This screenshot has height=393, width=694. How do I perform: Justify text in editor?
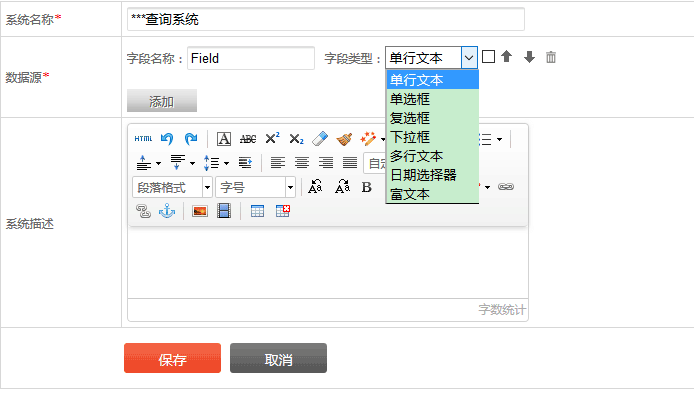350,163
